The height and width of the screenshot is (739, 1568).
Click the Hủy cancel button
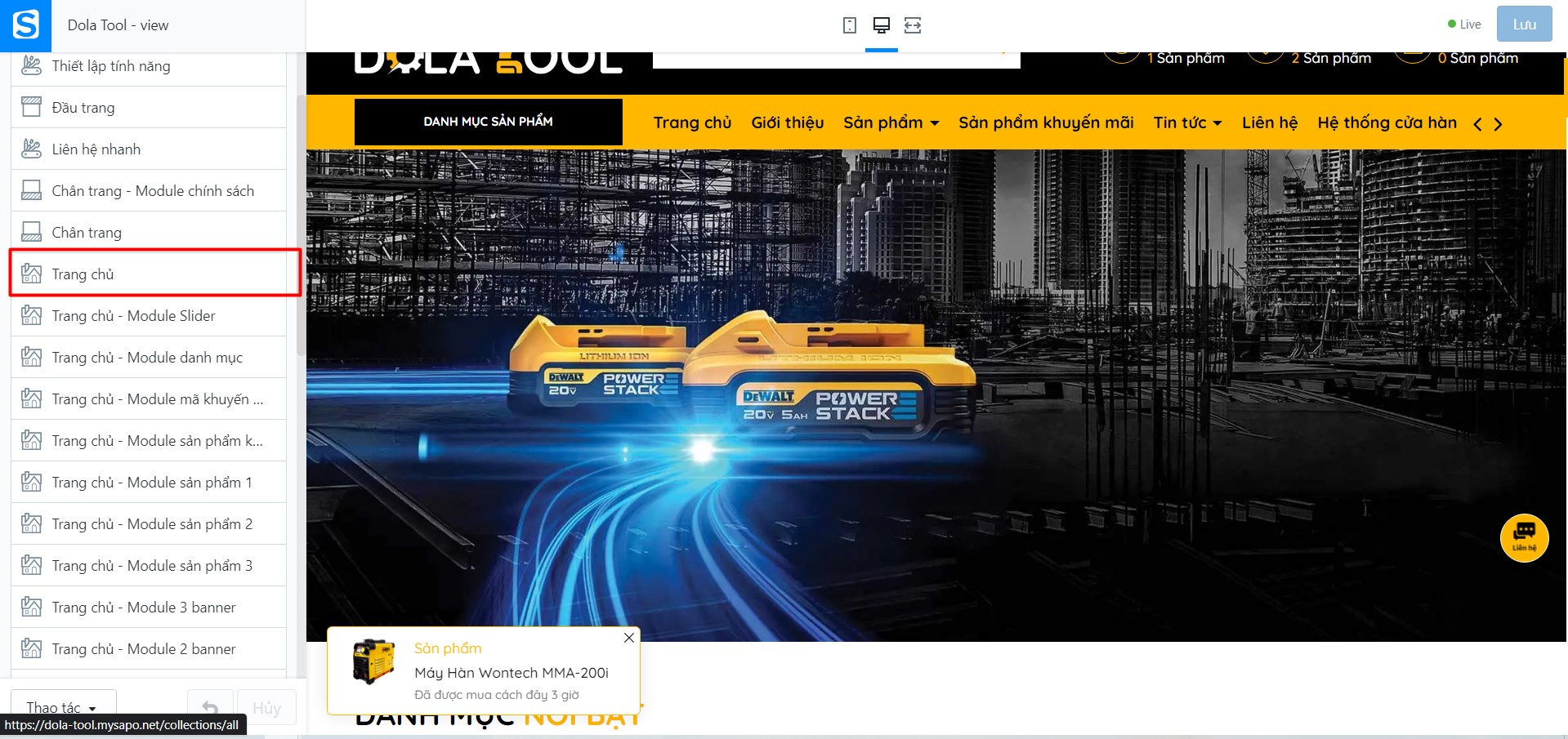[266, 707]
